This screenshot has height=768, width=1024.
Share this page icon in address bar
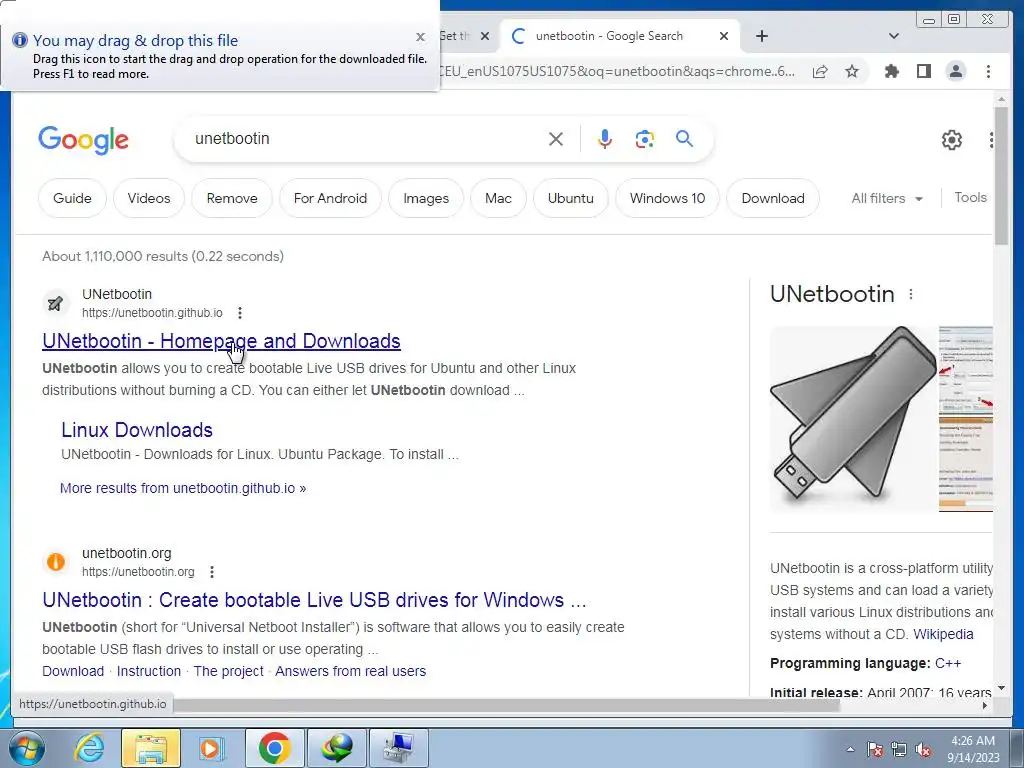pos(820,71)
